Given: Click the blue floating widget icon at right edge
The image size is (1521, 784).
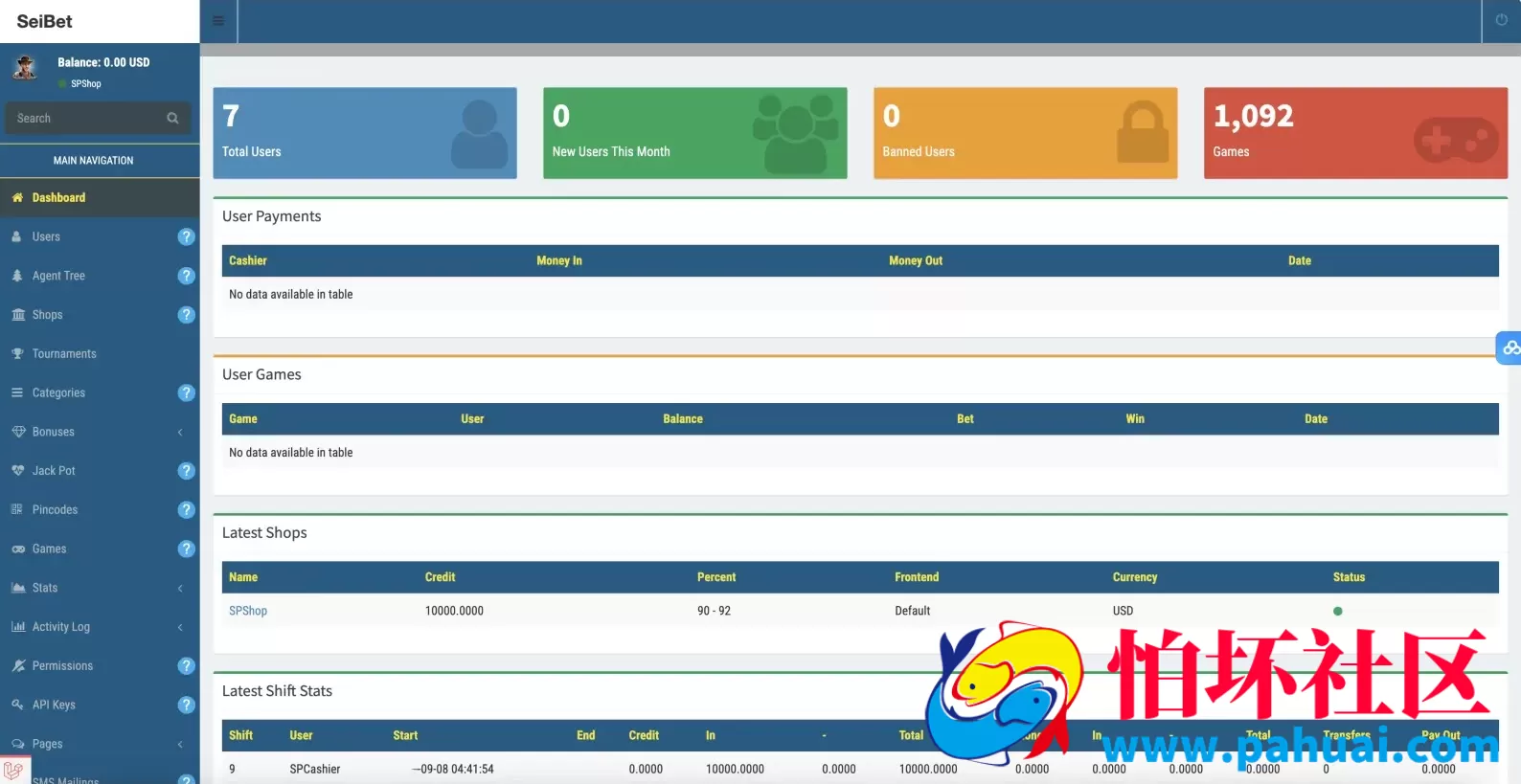Looking at the screenshot, I should pos(1510,347).
